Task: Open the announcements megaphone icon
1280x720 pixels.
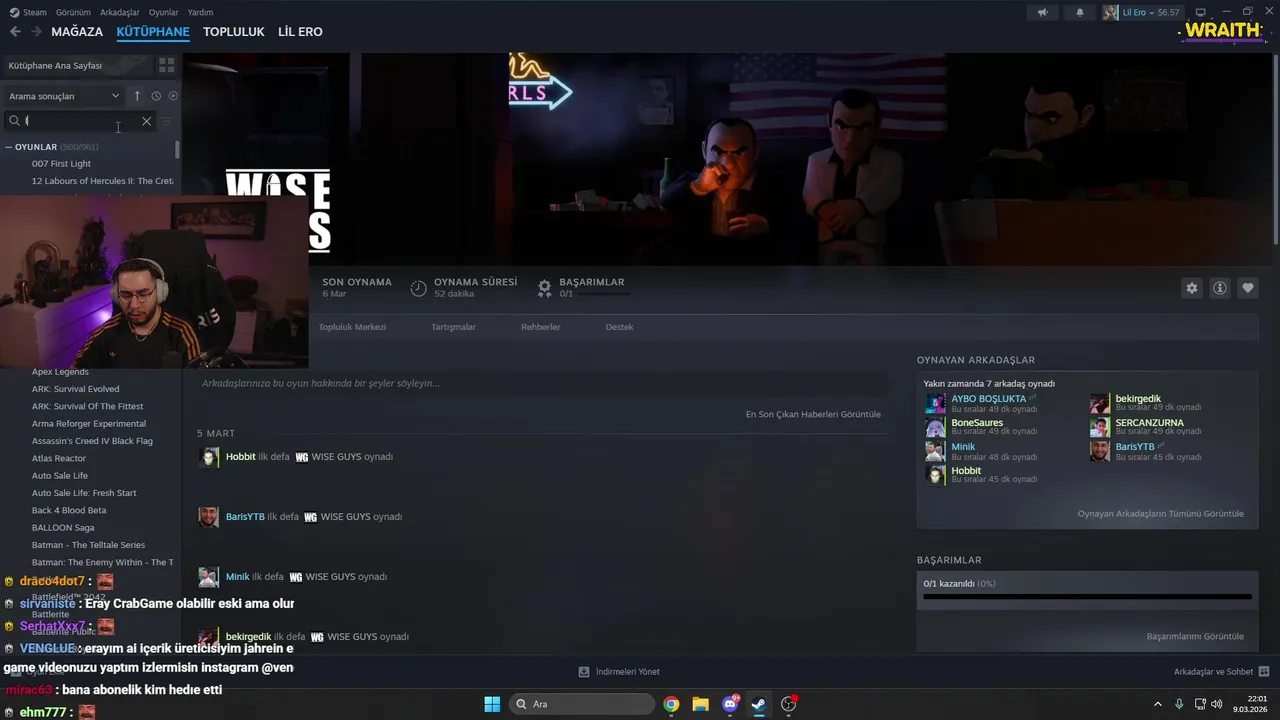Action: tap(1042, 12)
